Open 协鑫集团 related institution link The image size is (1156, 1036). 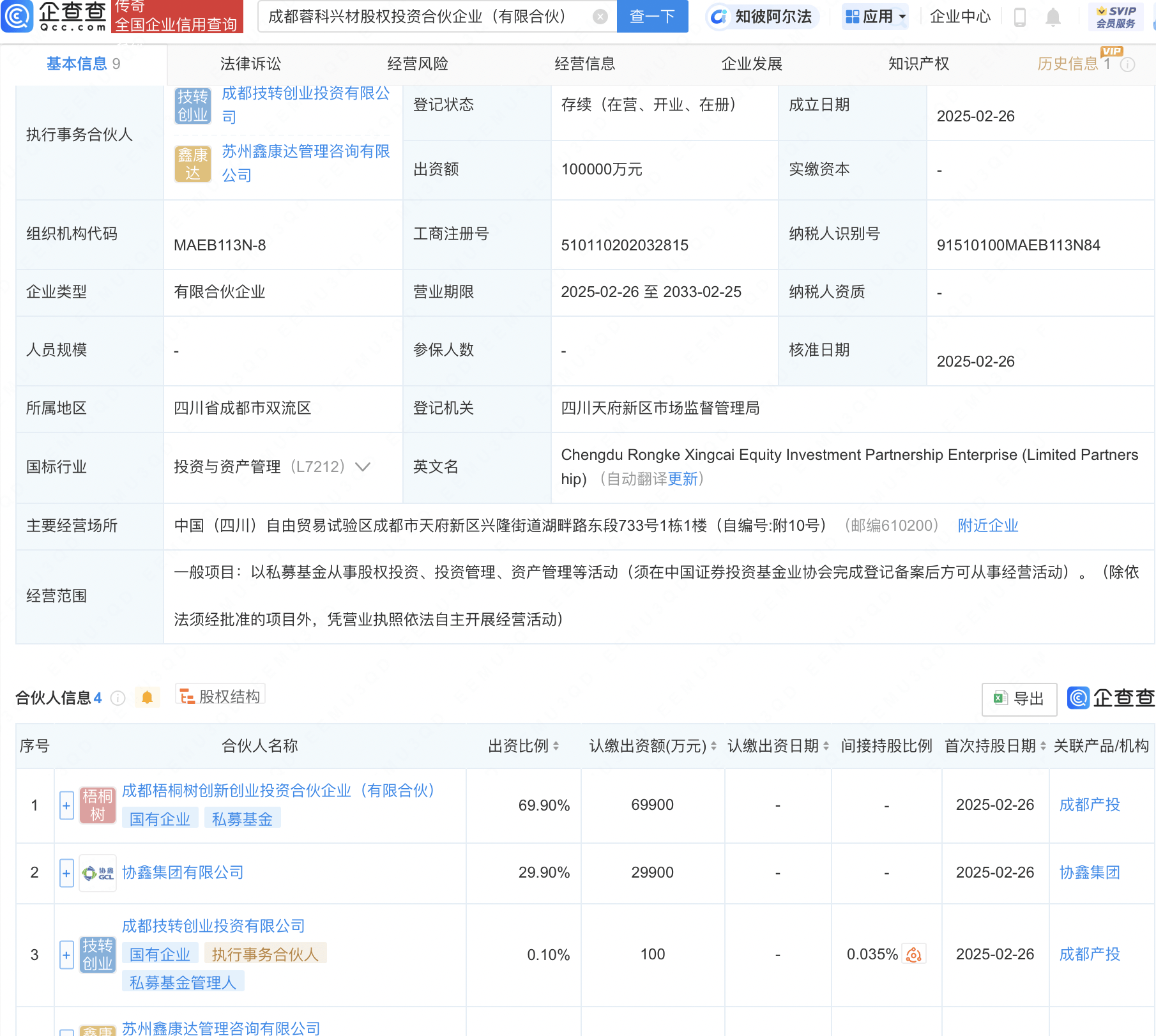(x=1090, y=872)
